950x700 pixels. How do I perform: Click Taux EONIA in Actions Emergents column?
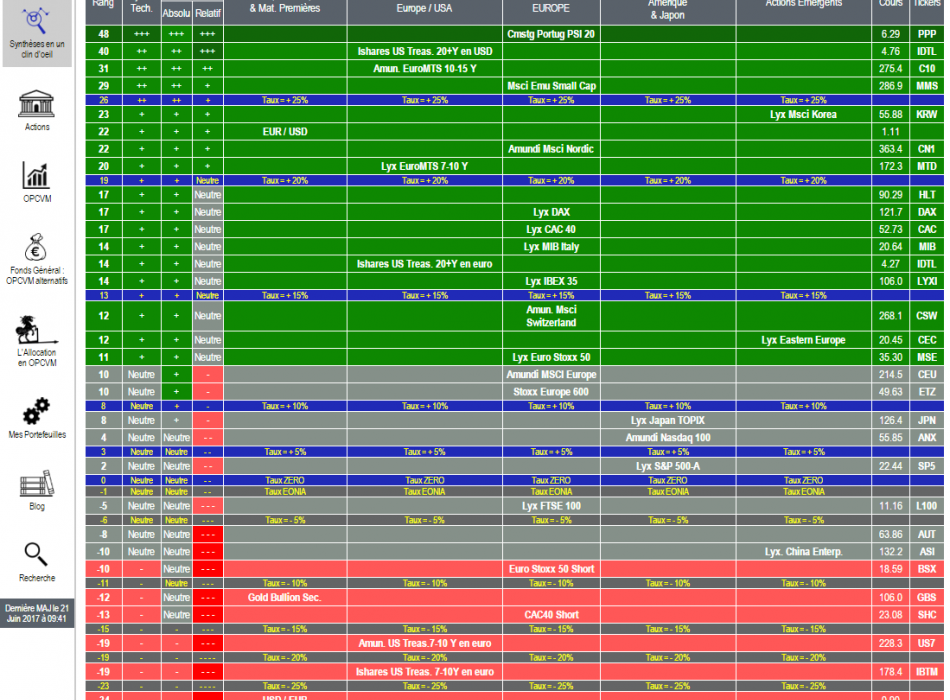[x=803, y=492]
